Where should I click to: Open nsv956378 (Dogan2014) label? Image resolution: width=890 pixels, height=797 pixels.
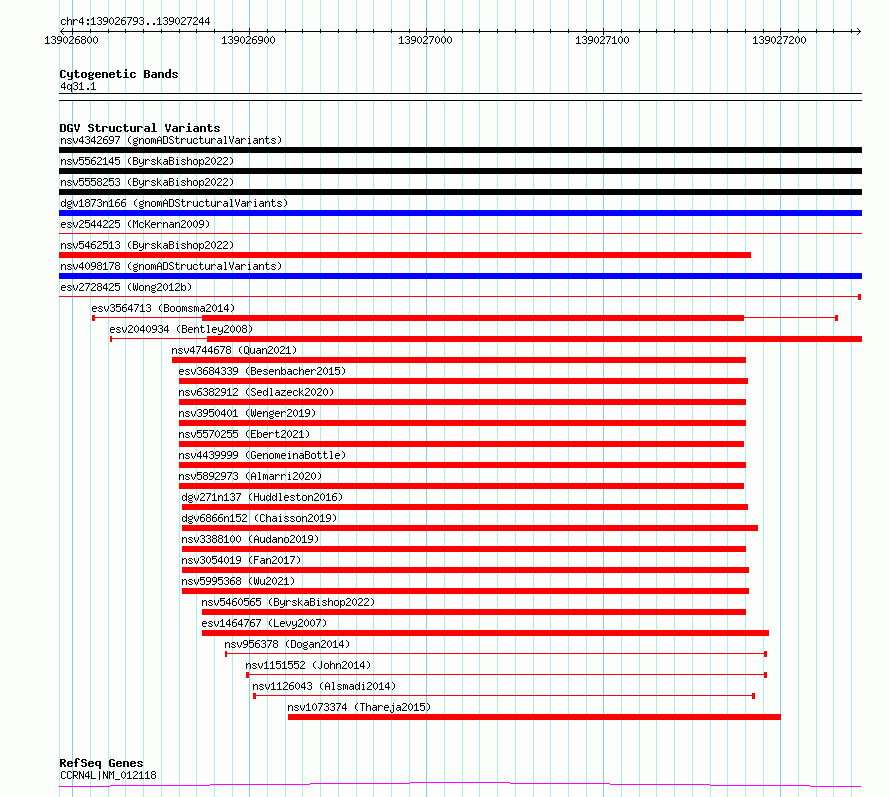click(x=287, y=644)
